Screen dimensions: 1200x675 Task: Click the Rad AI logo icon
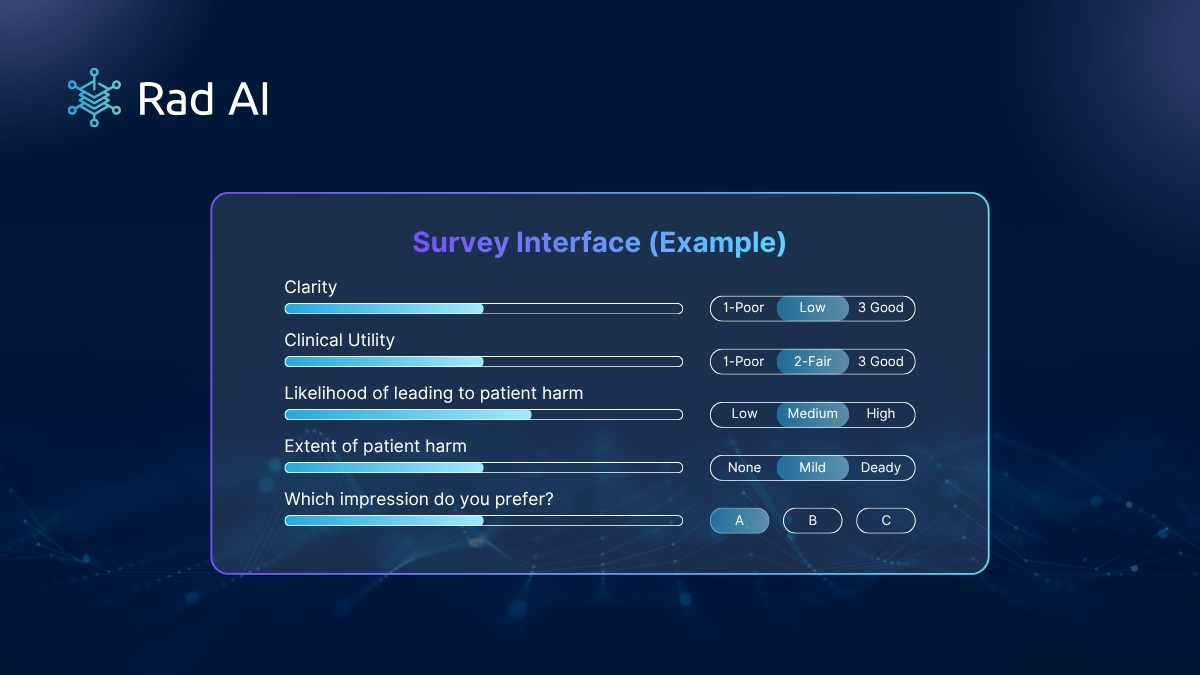pyautogui.click(x=94, y=97)
